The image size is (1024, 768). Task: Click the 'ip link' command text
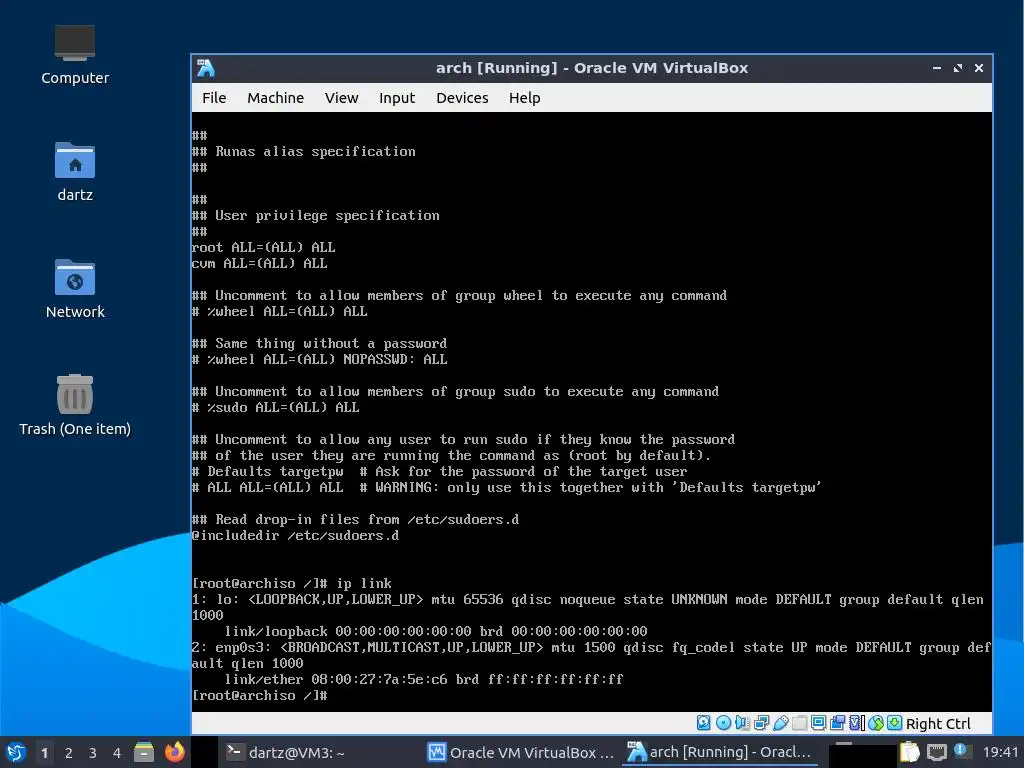click(x=364, y=583)
